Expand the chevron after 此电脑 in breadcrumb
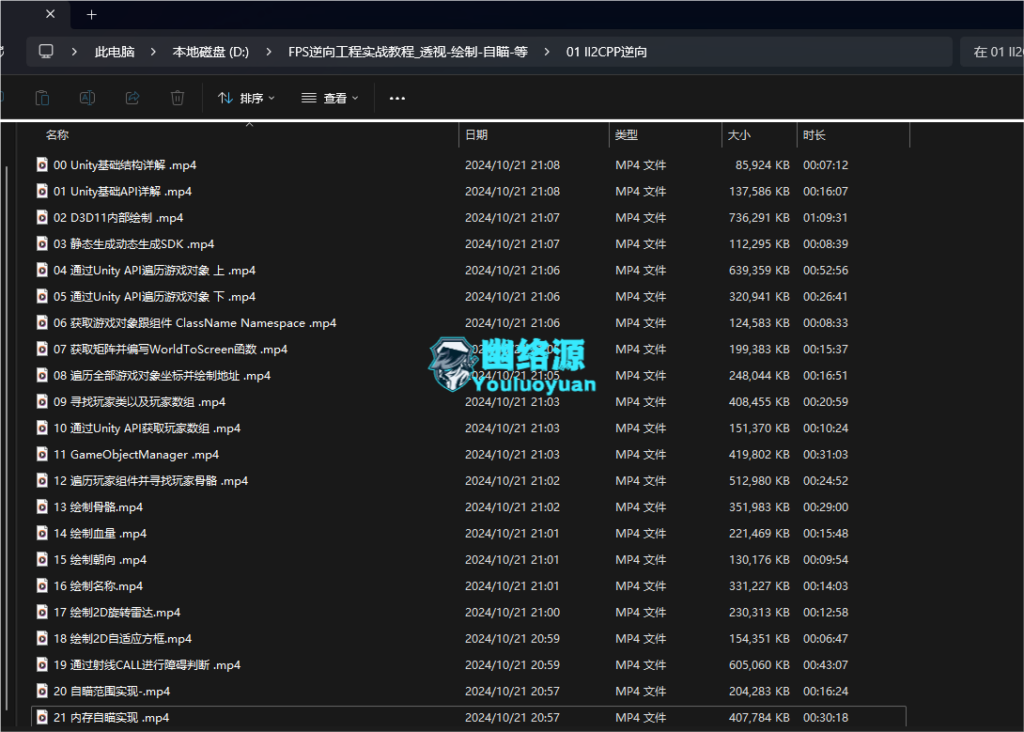Viewport: 1024px width, 732px height. click(153, 52)
